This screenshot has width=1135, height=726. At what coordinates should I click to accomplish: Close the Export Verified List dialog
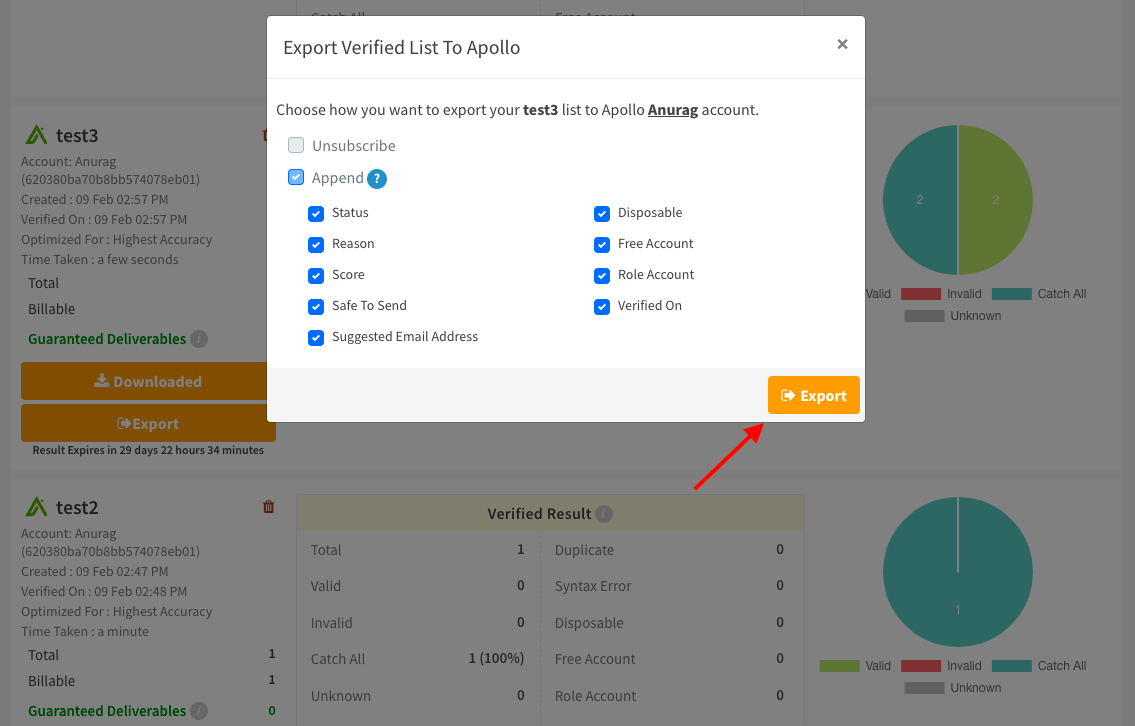[842, 44]
